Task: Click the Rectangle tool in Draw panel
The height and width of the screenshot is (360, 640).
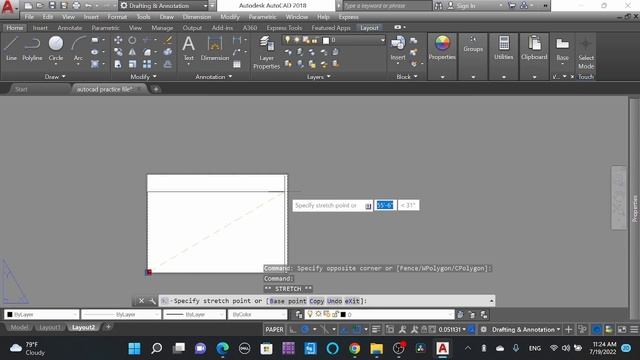Action: (95, 40)
